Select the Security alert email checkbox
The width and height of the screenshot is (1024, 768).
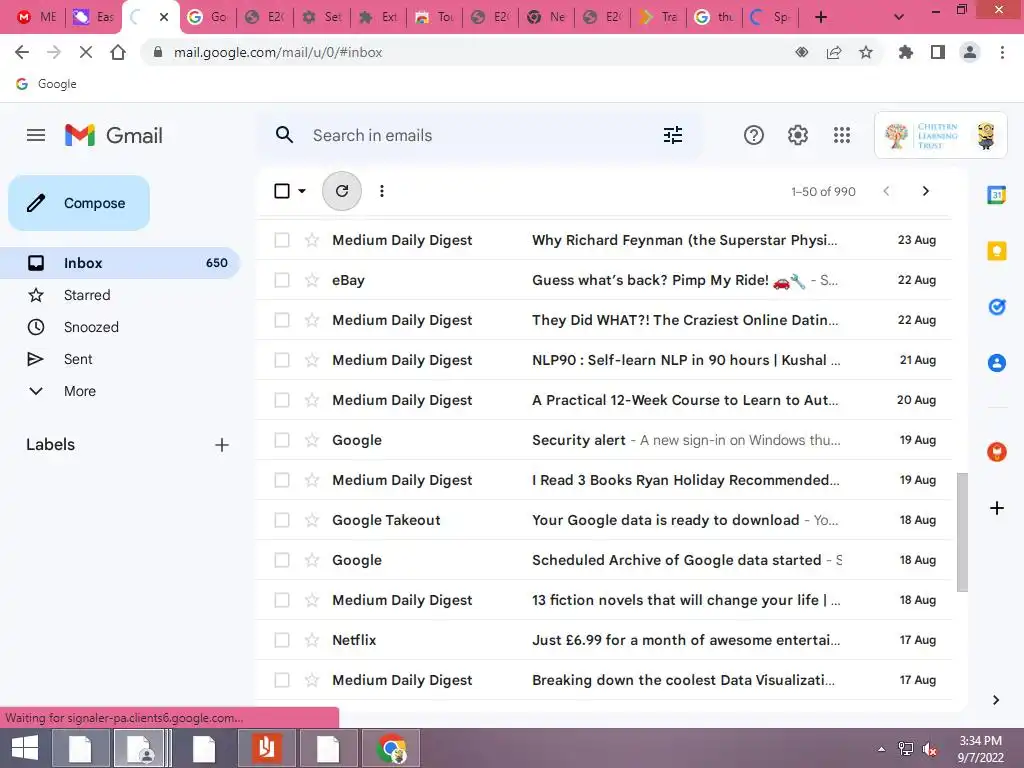pyautogui.click(x=281, y=440)
